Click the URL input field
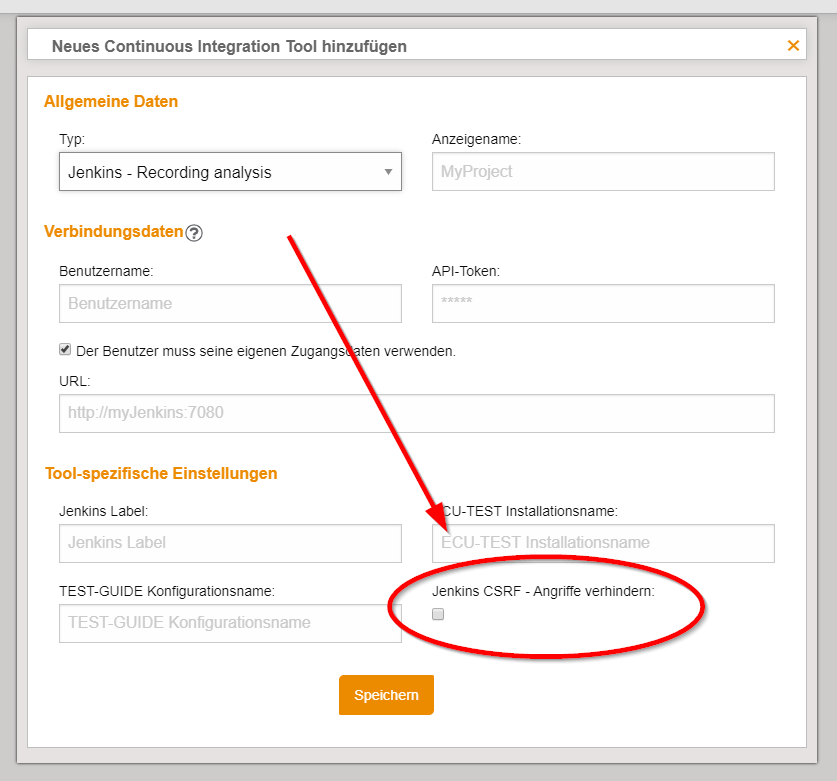 pyautogui.click(x=416, y=413)
